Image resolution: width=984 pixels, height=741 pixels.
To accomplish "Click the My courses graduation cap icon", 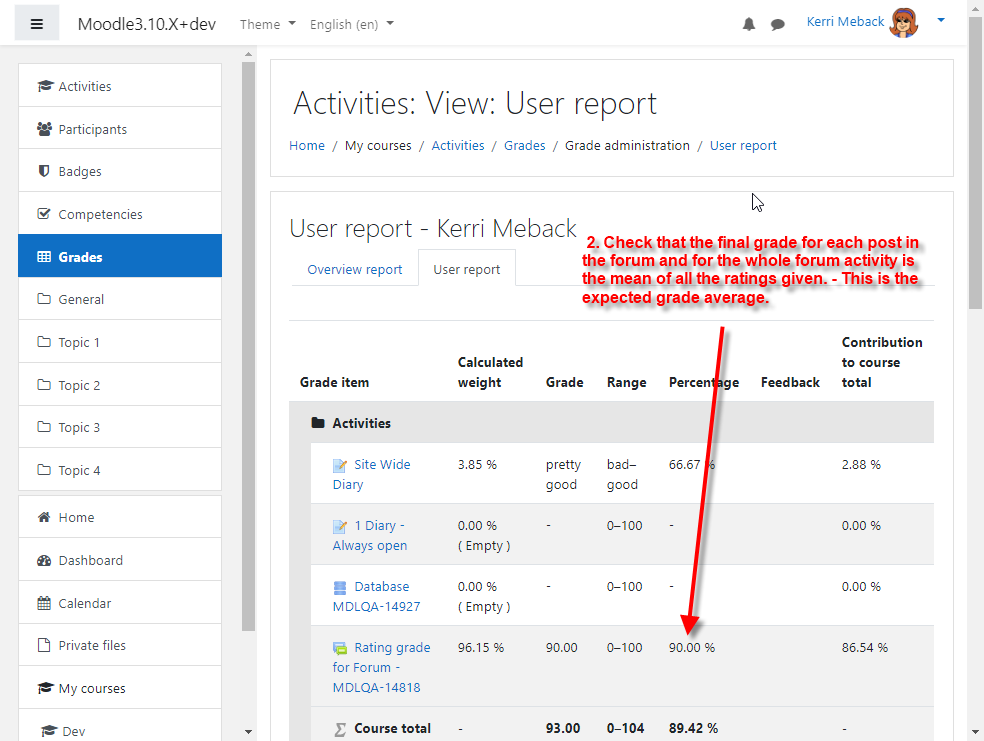I will tap(45, 688).
